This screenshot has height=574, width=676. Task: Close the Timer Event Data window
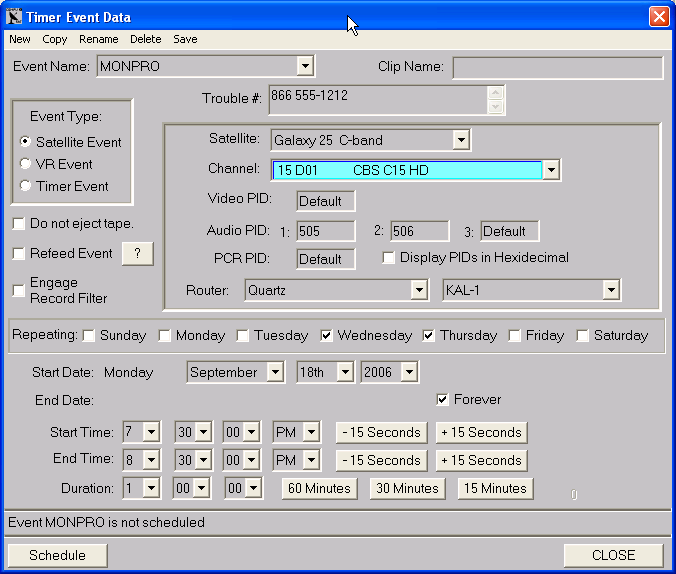[x=658, y=17]
